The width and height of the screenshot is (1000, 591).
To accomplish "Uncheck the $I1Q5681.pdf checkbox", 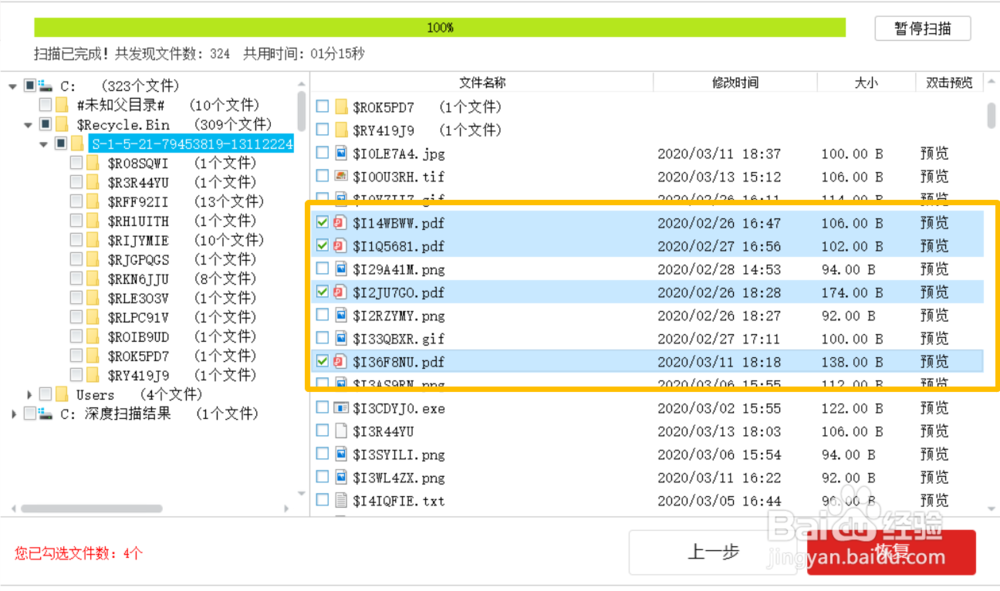I will click(323, 245).
